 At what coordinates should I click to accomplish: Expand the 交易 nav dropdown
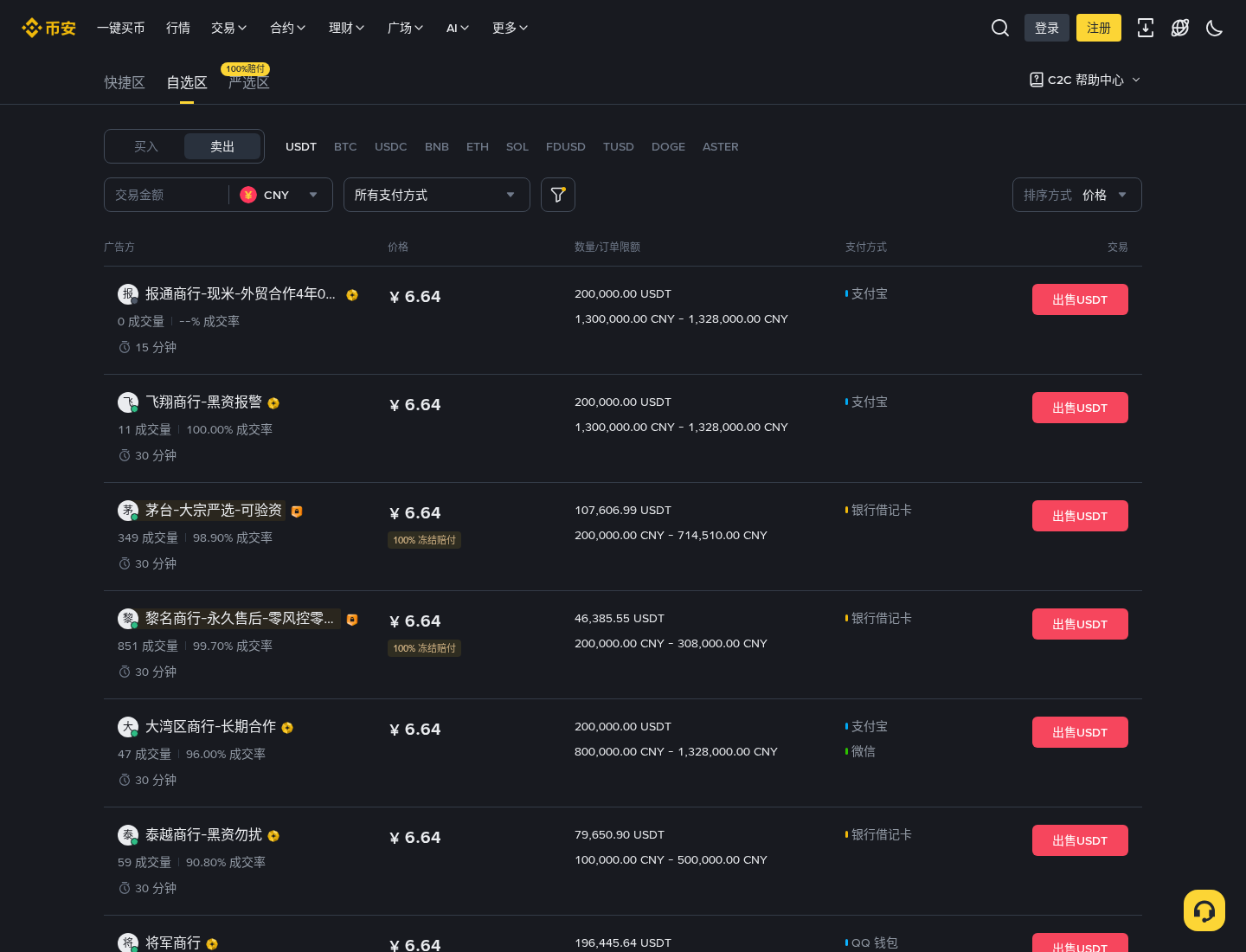click(x=229, y=28)
